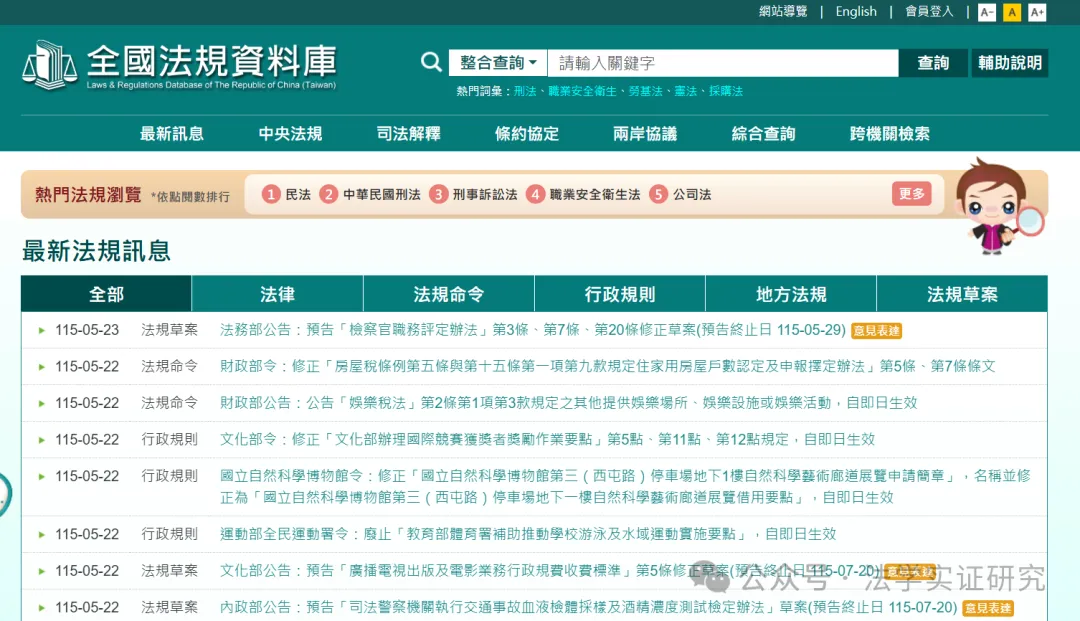Open 國立自然科學博物館令 notice

tap(625, 487)
